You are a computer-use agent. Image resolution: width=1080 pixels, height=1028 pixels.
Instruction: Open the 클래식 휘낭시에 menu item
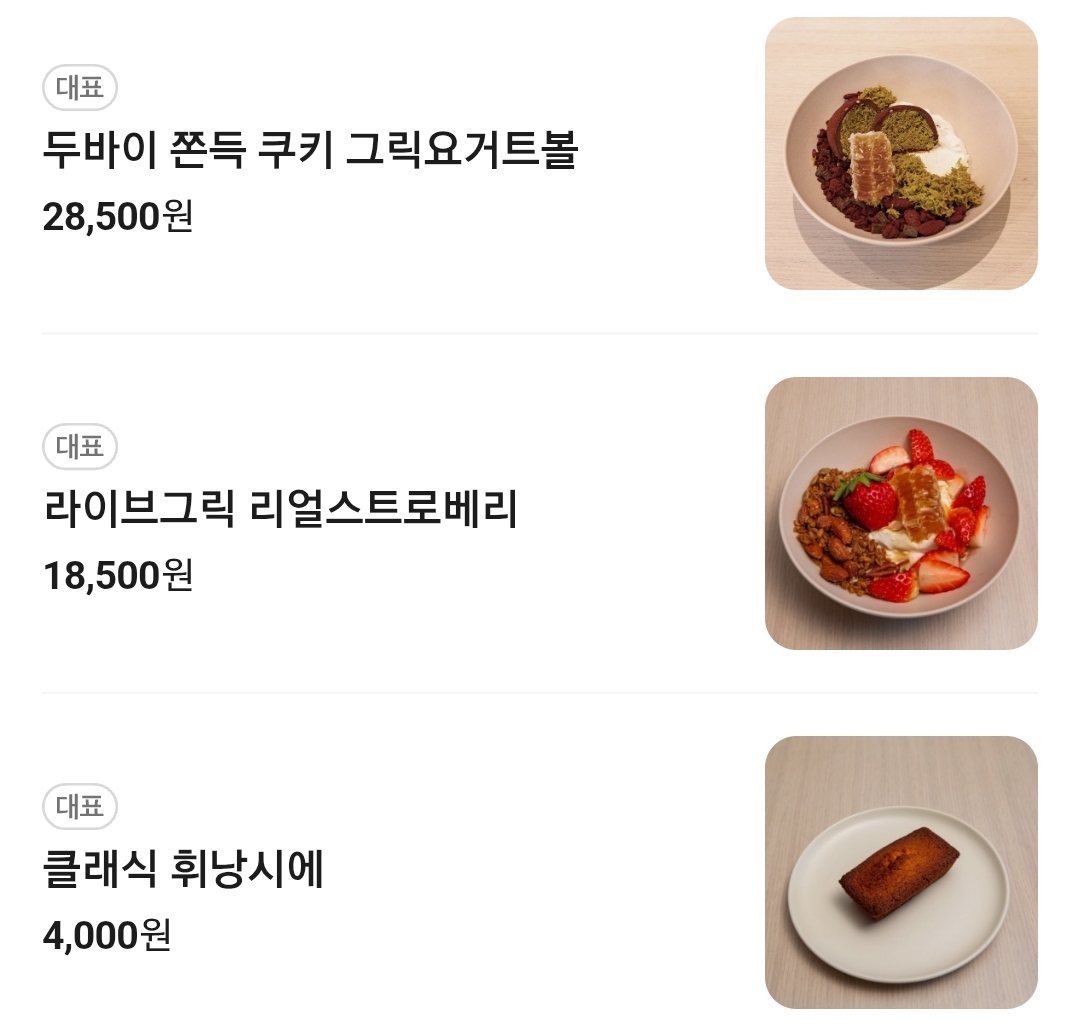pyautogui.click(x=183, y=870)
